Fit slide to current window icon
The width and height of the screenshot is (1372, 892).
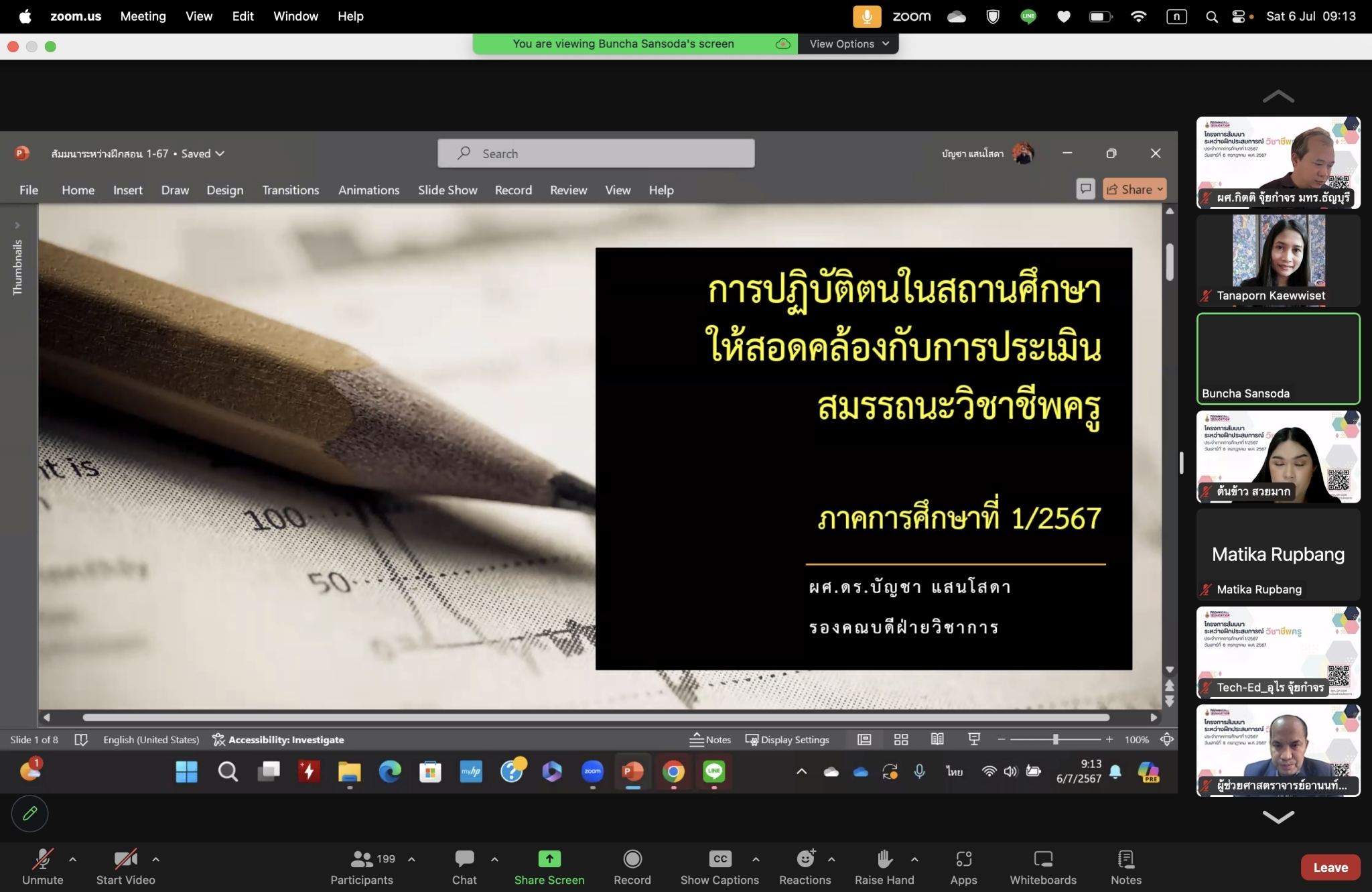pos(1166,739)
